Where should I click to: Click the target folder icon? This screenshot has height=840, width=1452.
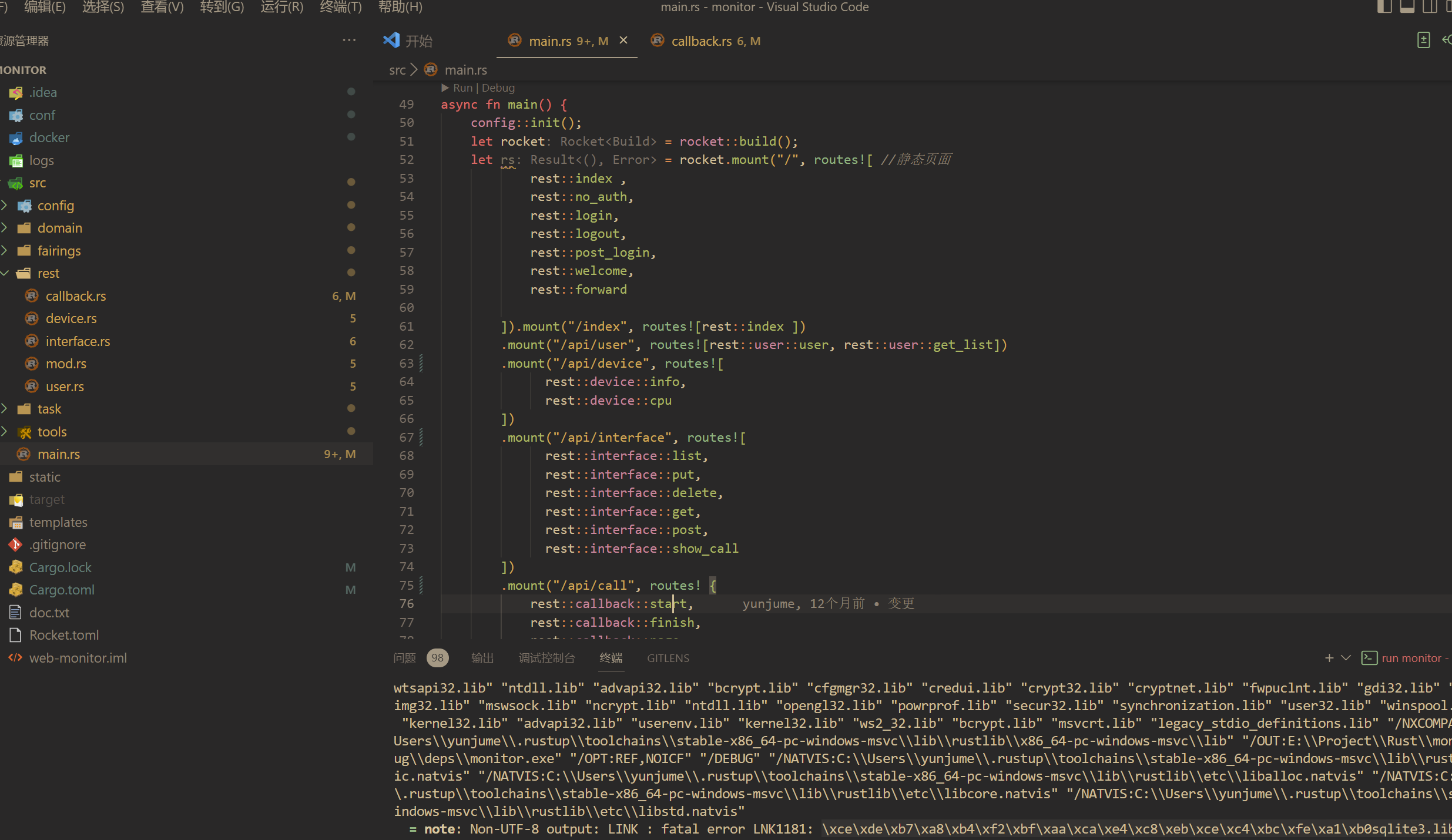click(16, 500)
